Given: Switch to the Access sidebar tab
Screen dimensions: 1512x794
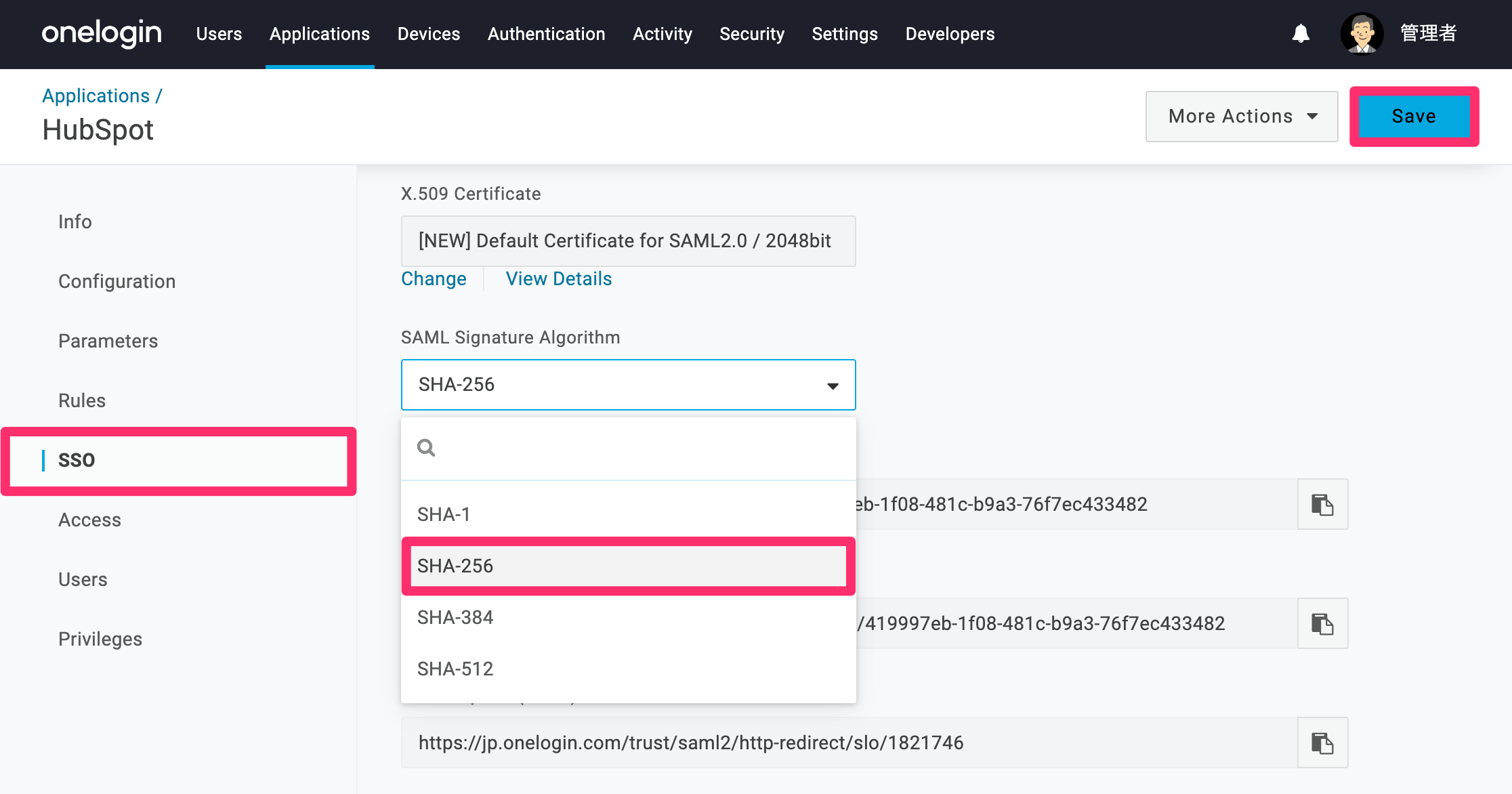Looking at the screenshot, I should 89,520.
